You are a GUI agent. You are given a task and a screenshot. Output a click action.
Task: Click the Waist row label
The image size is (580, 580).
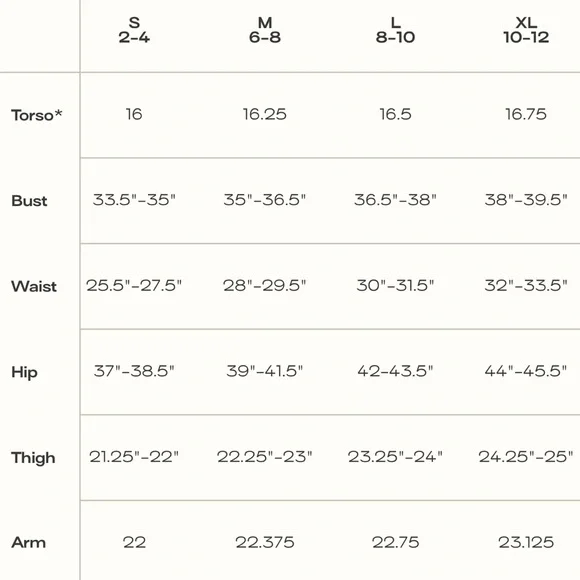click(x=34, y=286)
